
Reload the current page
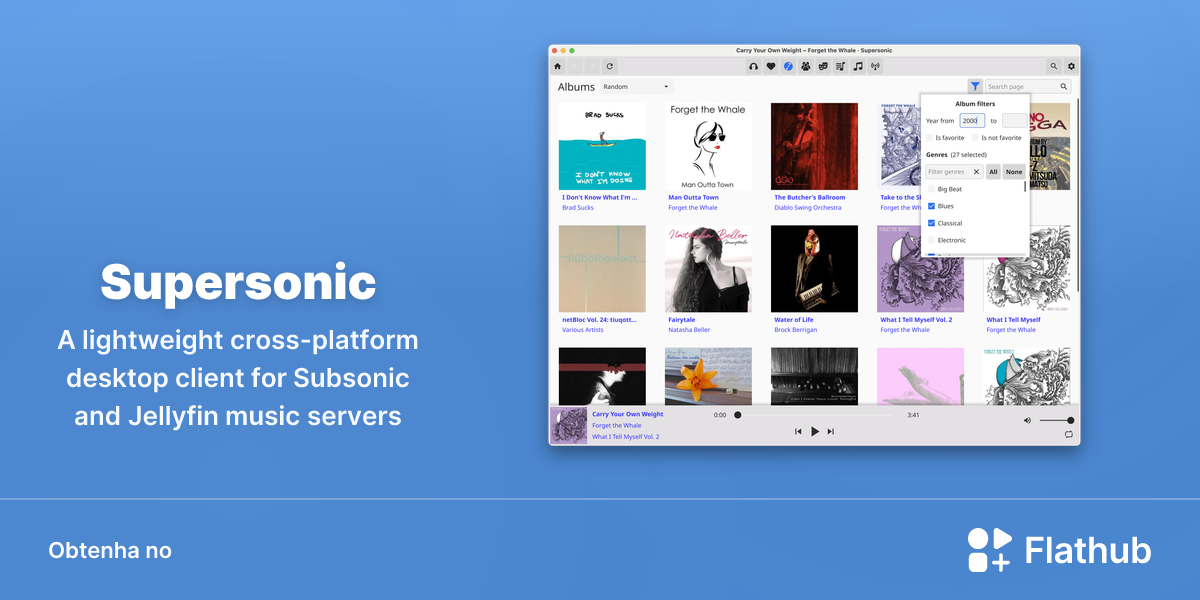point(609,66)
